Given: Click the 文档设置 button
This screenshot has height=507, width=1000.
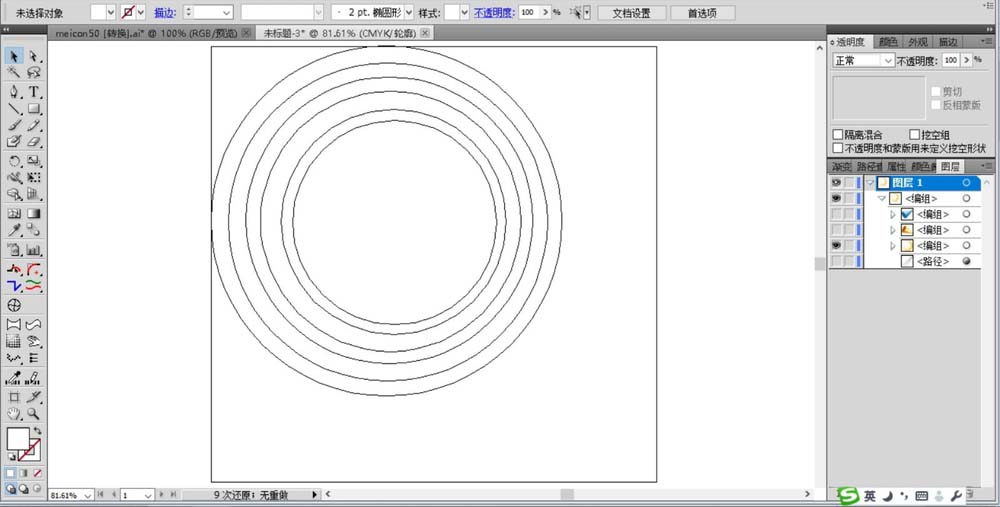Looking at the screenshot, I should point(631,13).
